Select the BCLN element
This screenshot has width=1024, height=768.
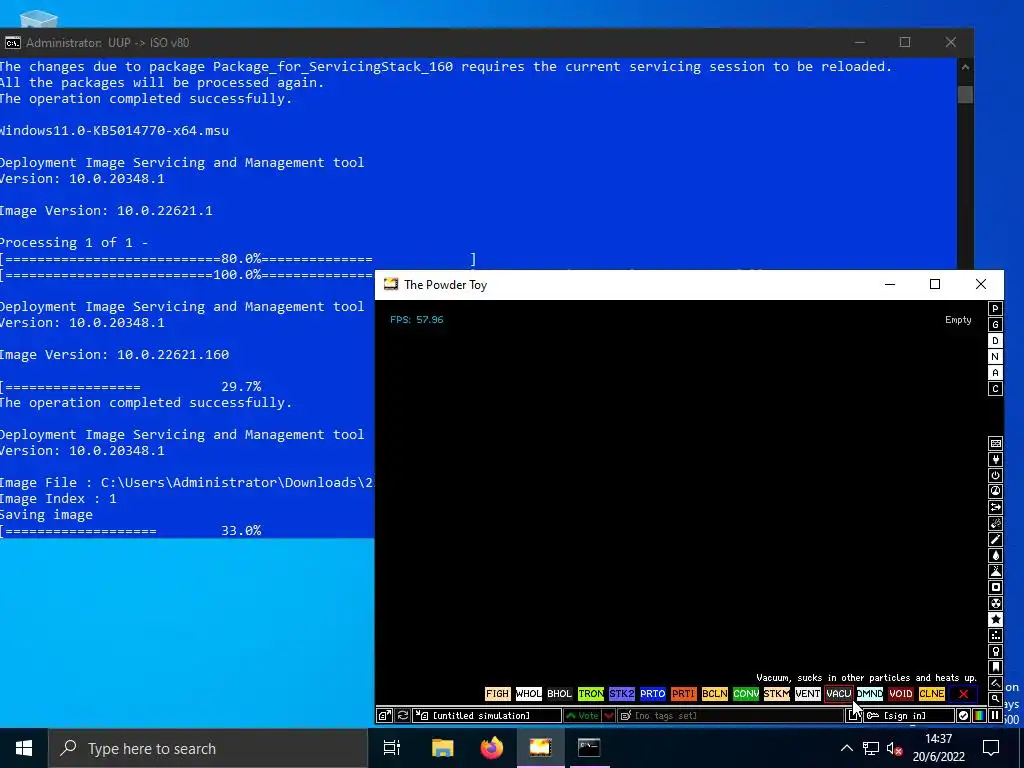click(714, 694)
